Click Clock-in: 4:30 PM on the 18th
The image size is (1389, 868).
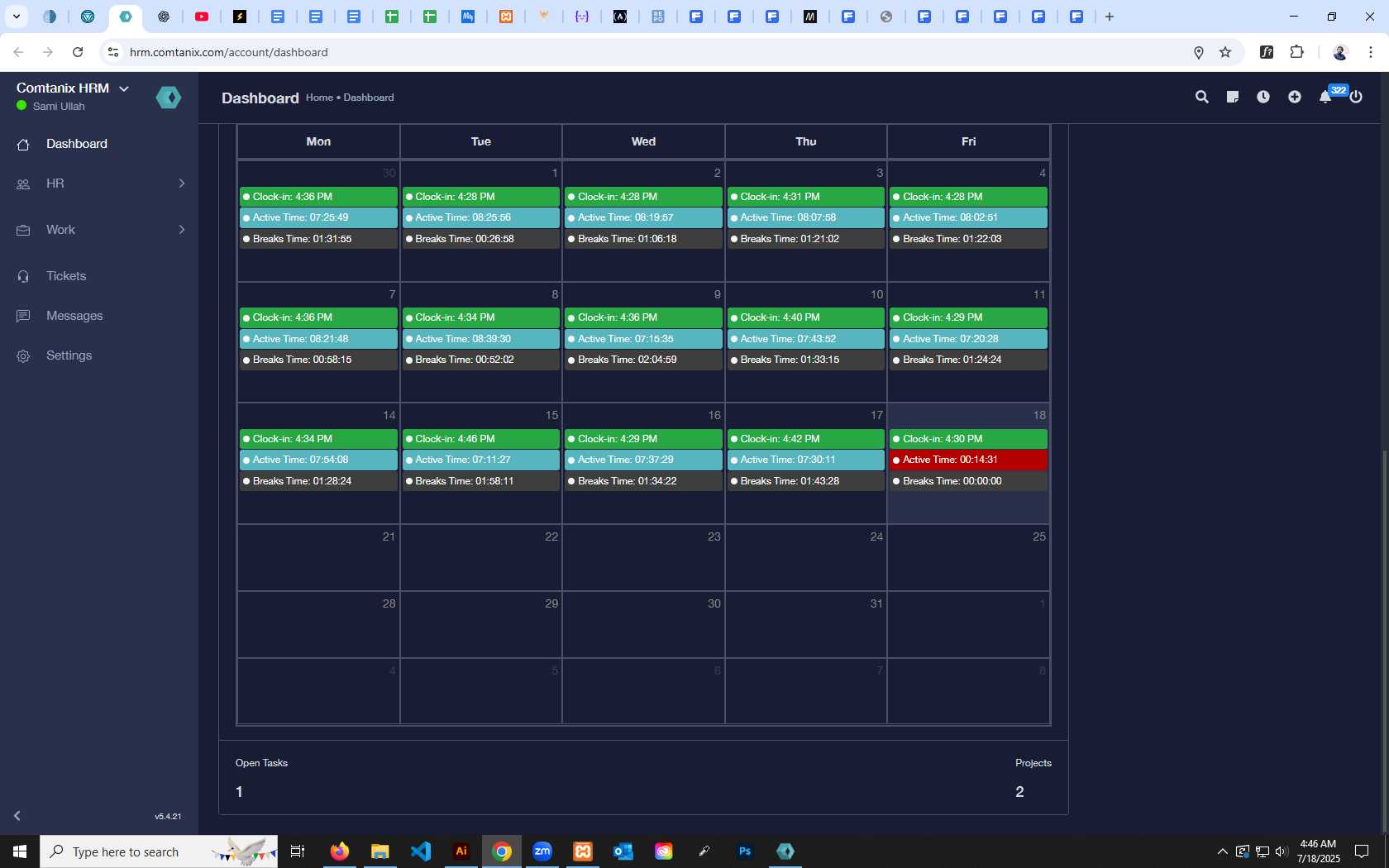click(x=968, y=439)
